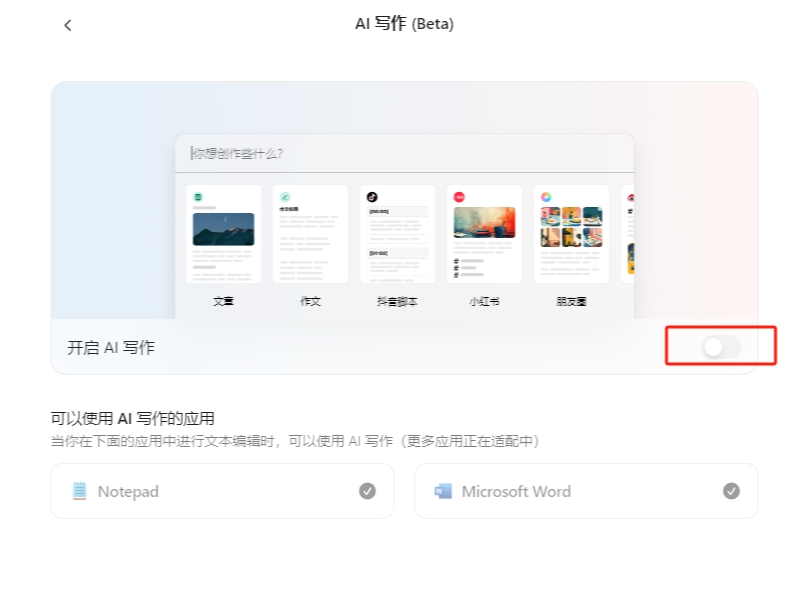This screenshot has width=805, height=604.
Task: Click the 作文 label
Action: pos(310,301)
